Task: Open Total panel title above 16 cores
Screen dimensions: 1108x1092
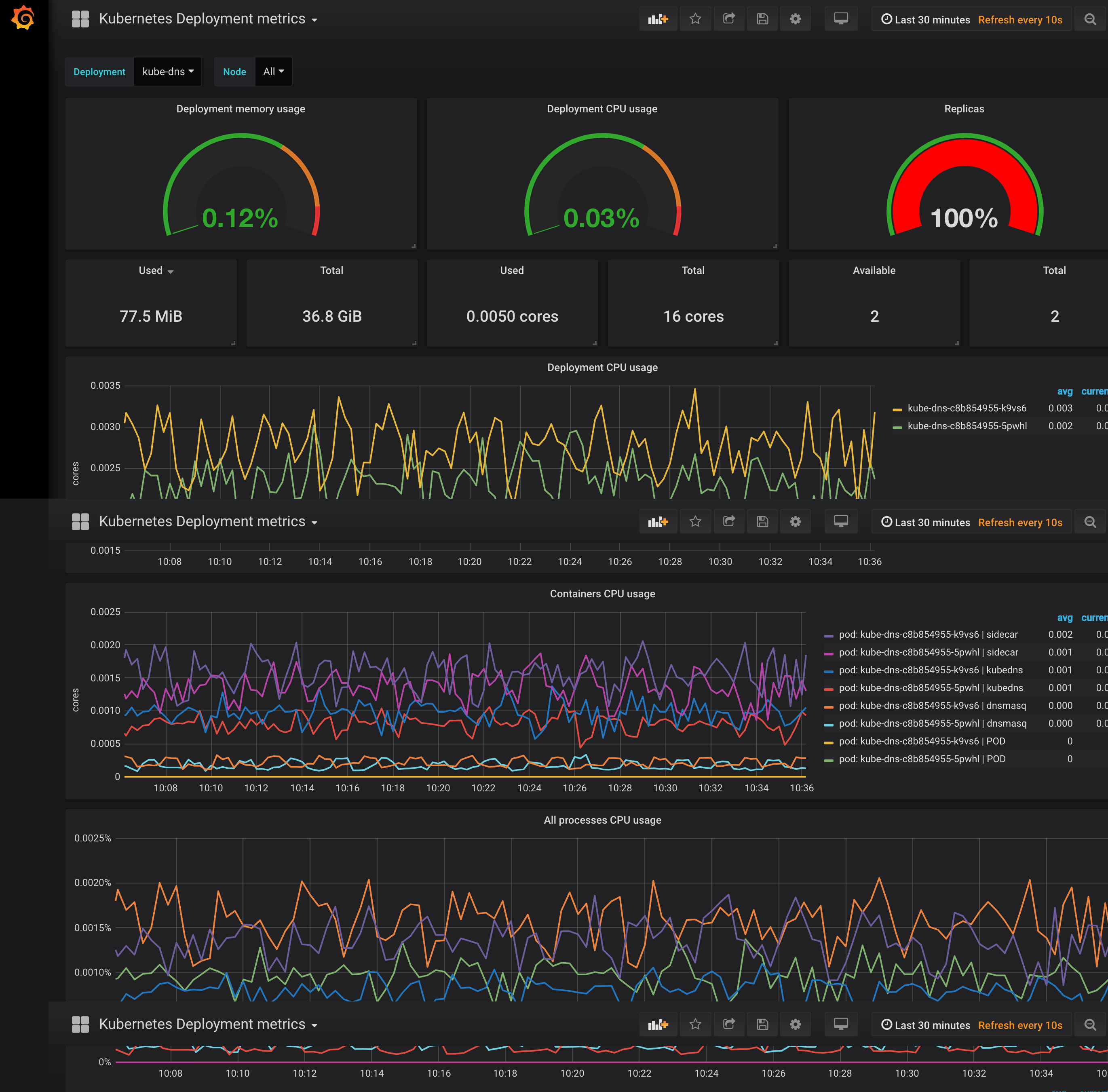Action: 693,270
